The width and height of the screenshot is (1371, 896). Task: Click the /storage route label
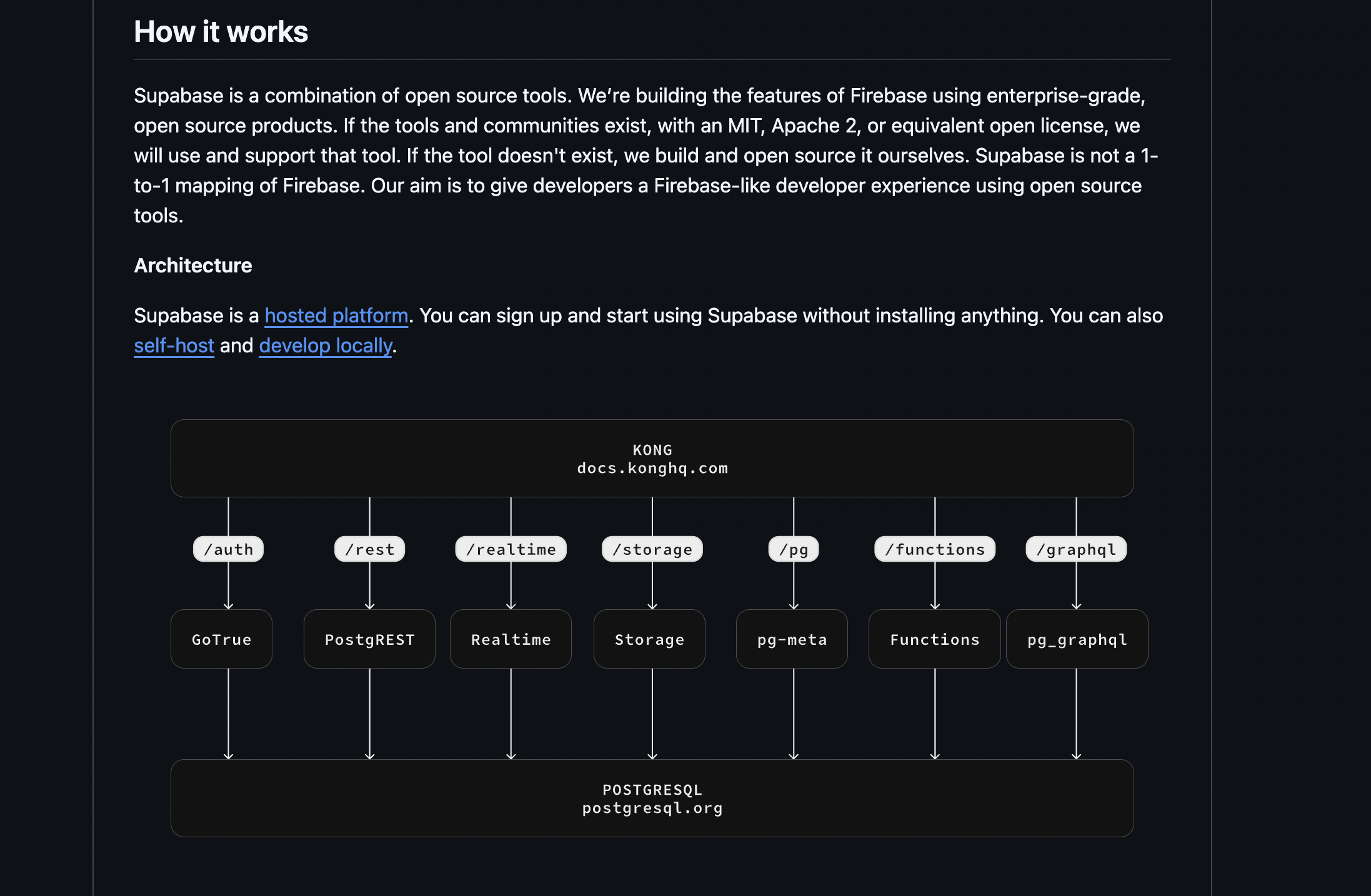point(652,549)
